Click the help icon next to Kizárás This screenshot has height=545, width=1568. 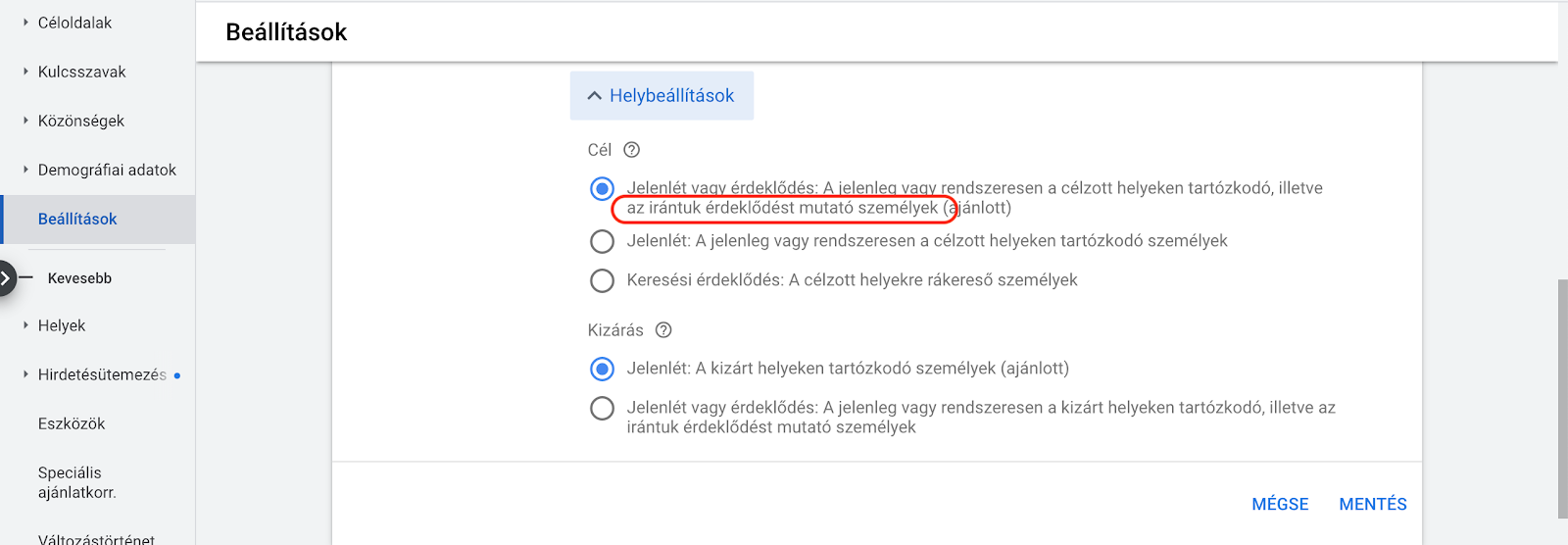[663, 330]
